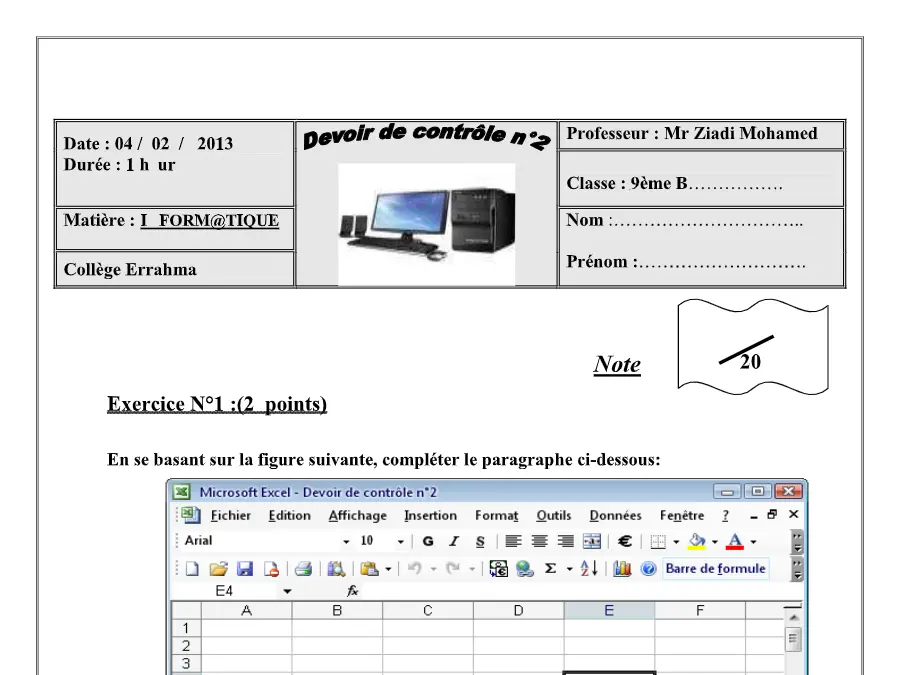Click the Borders icon
Screen dimensions: 900x675
(658, 541)
